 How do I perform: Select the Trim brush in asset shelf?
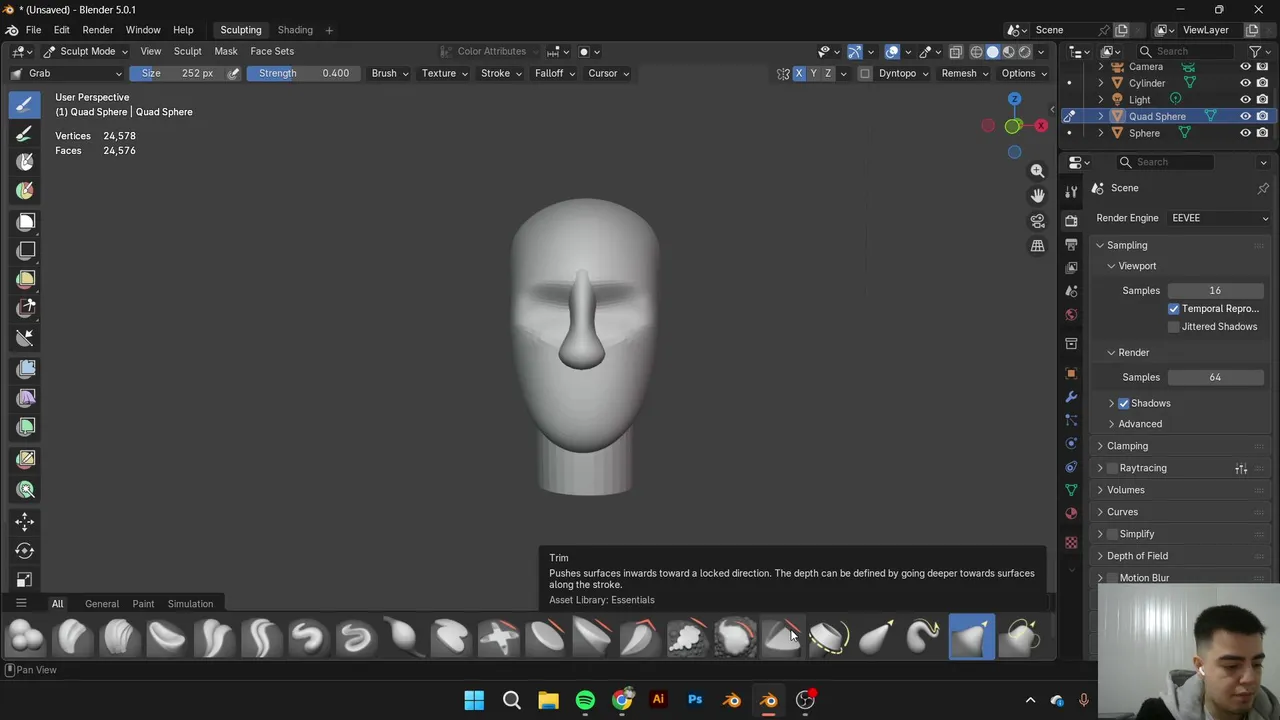click(x=781, y=637)
